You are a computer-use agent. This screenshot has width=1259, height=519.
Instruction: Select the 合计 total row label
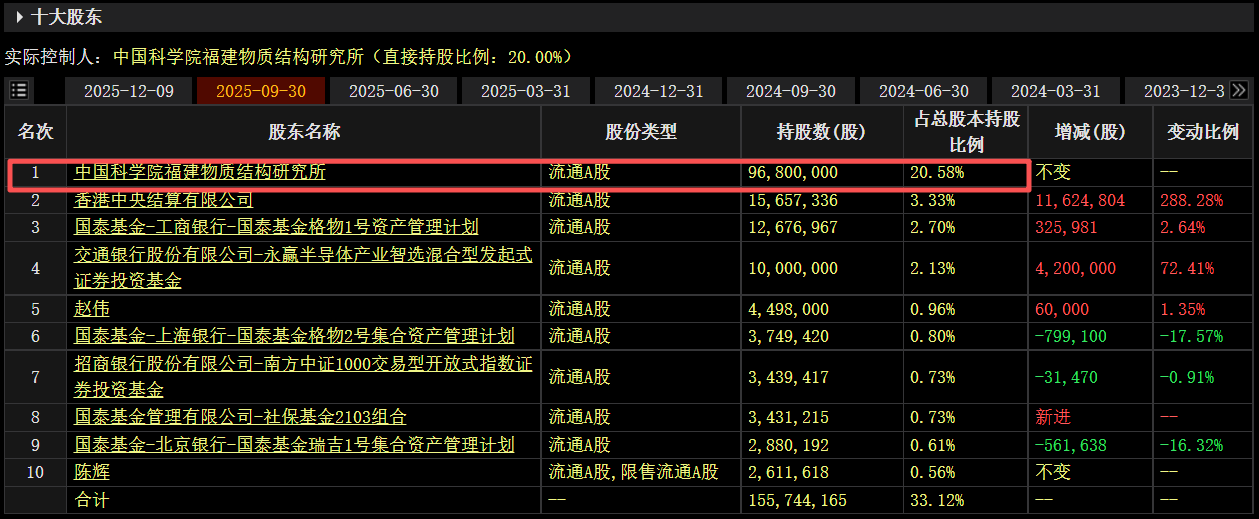coord(92,499)
